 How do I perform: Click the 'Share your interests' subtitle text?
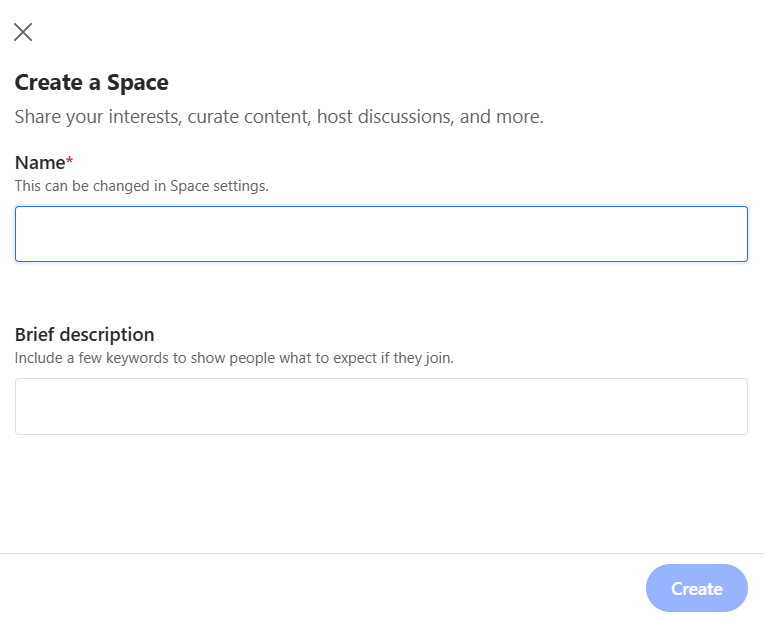[x=279, y=117]
